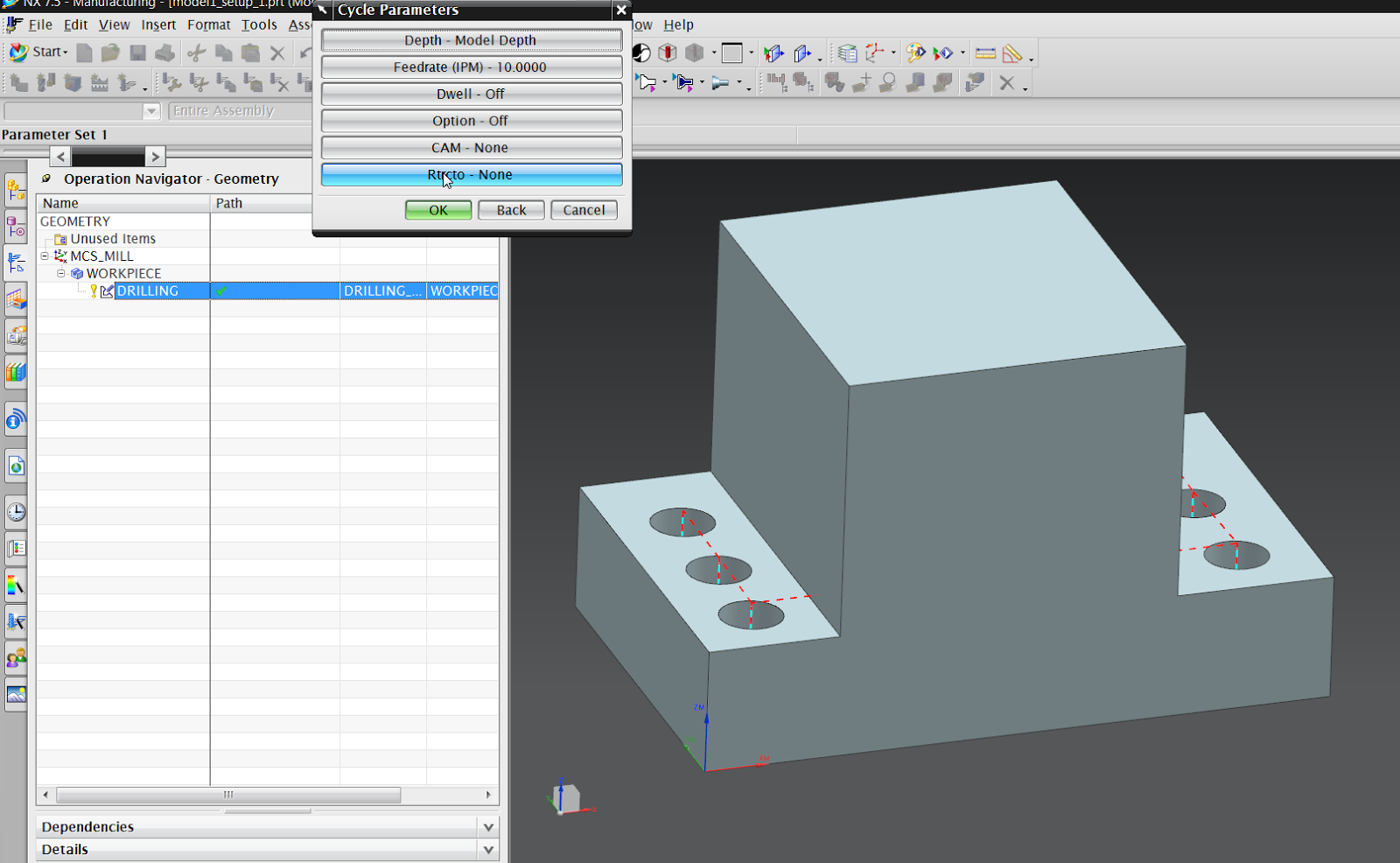The height and width of the screenshot is (863, 1400).
Task: Expand the Dependencies panel
Action: coord(488,827)
